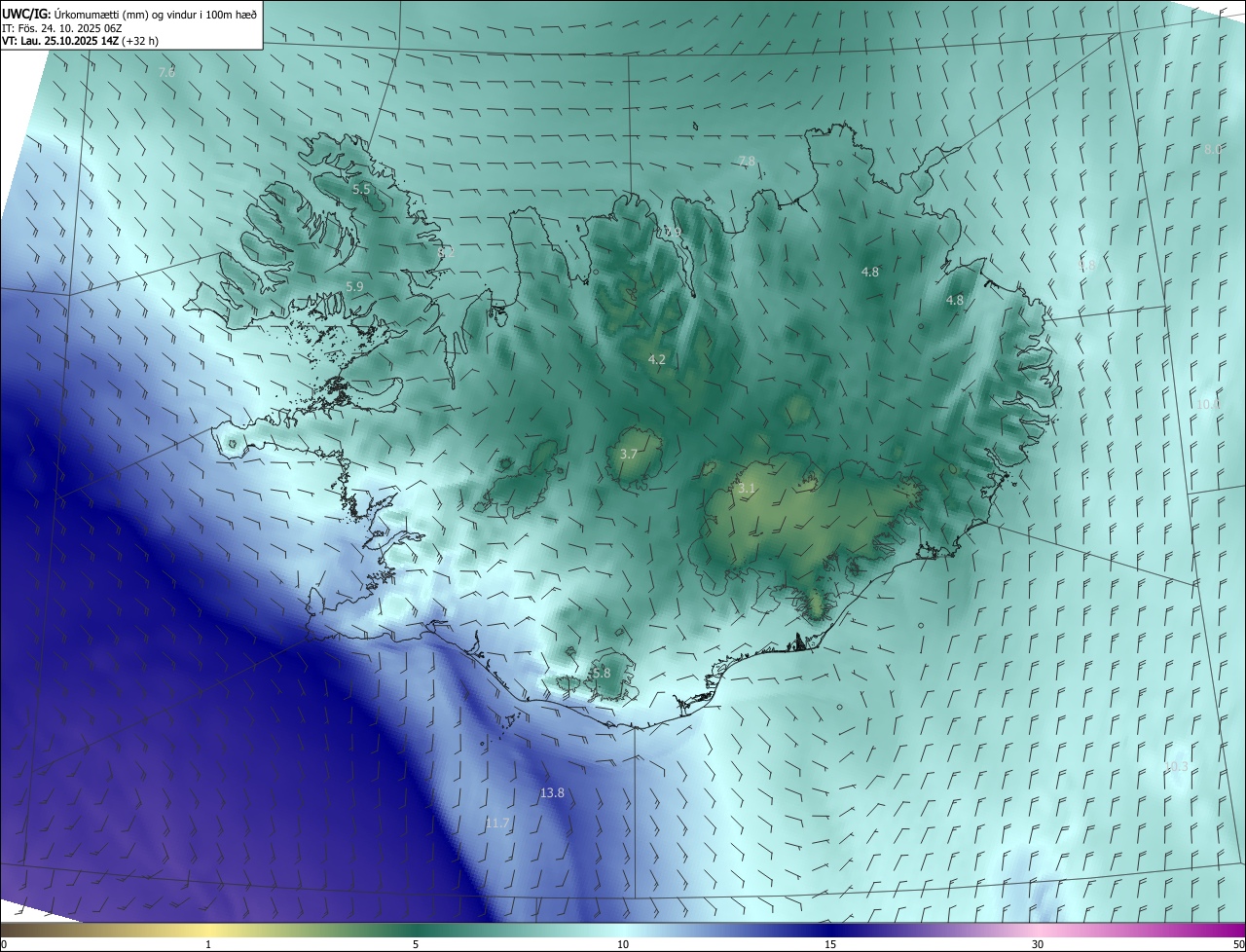The width and height of the screenshot is (1246, 952).
Task: Click the 5.5 value on the map
Action: coord(361,189)
